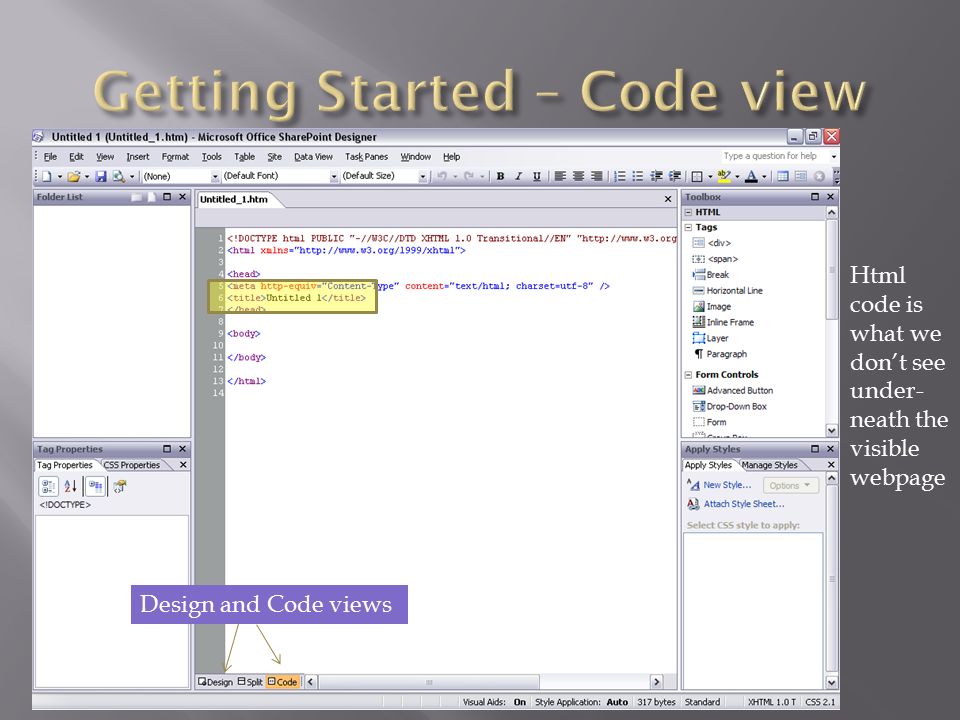This screenshot has width=960, height=720.
Task: Click the Visual Aids: On status item
Action: click(x=494, y=702)
